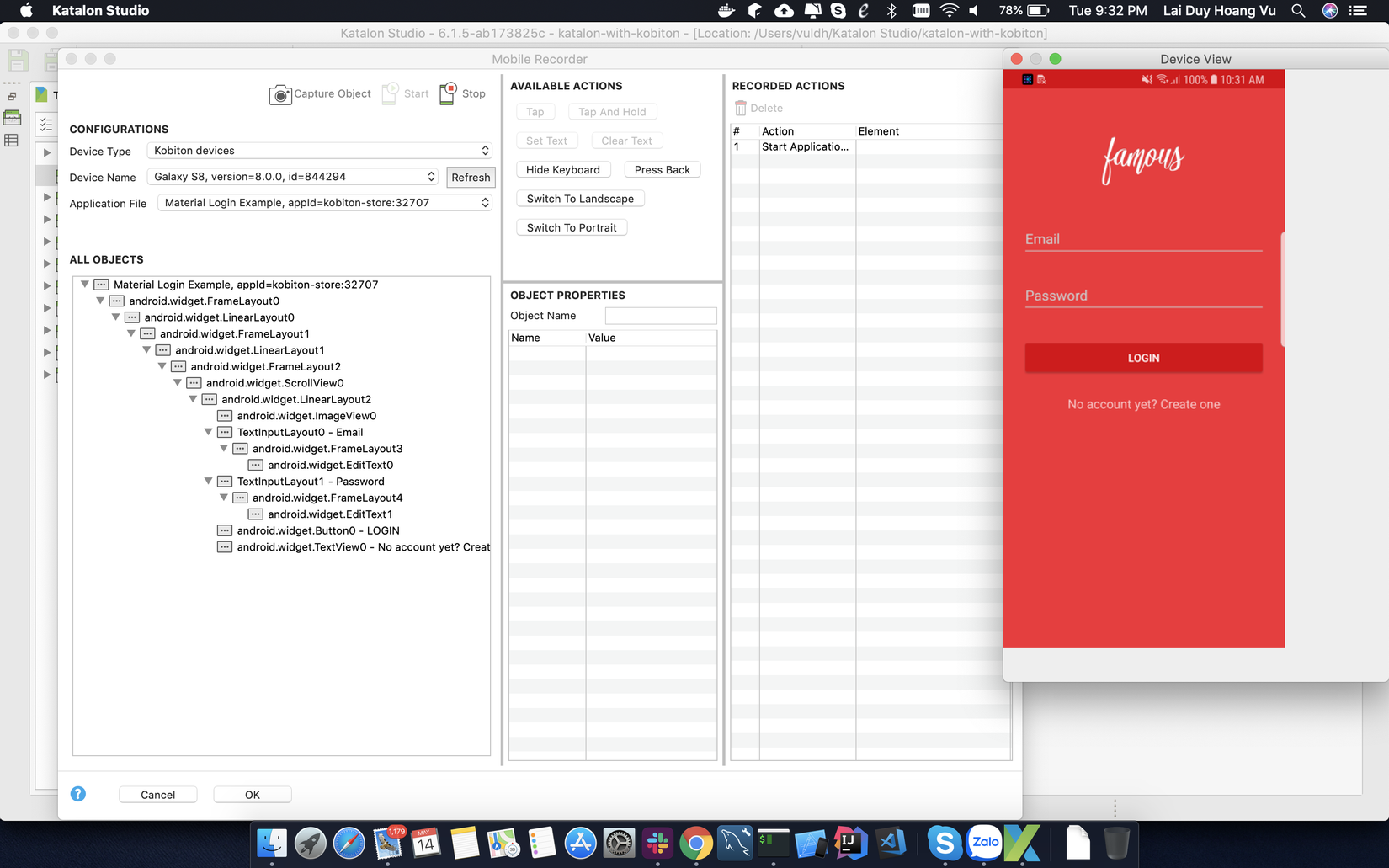The width and height of the screenshot is (1389, 868).
Task: Open Katalon Studio icon in dock
Action: click(1024, 843)
